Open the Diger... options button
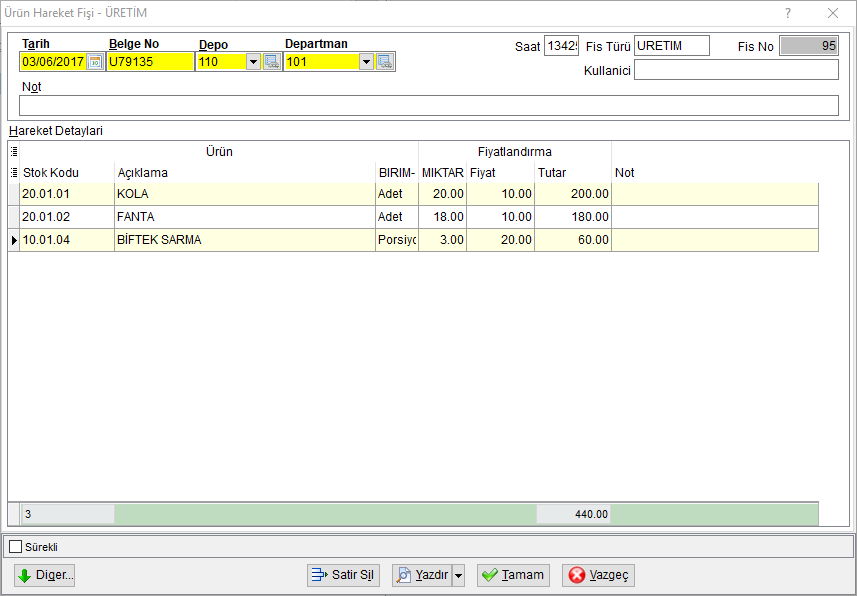 [44, 575]
